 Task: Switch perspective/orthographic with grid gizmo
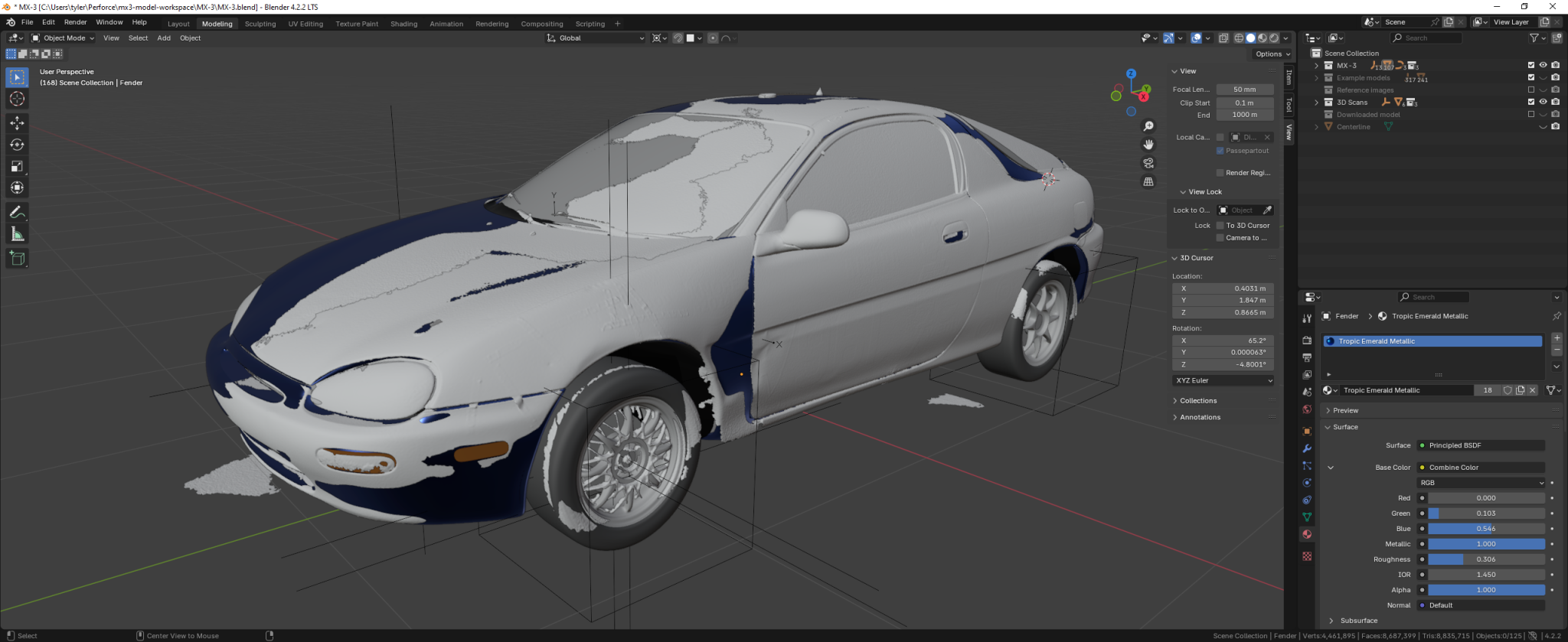(1148, 182)
